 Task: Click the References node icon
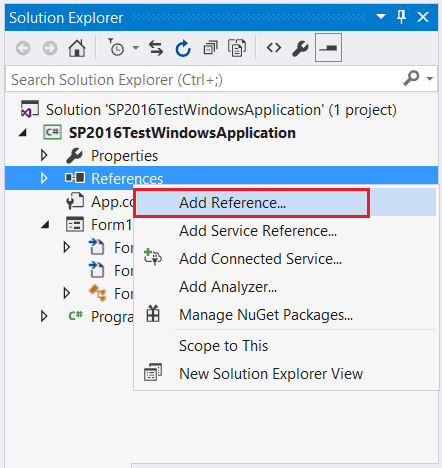click(75, 178)
